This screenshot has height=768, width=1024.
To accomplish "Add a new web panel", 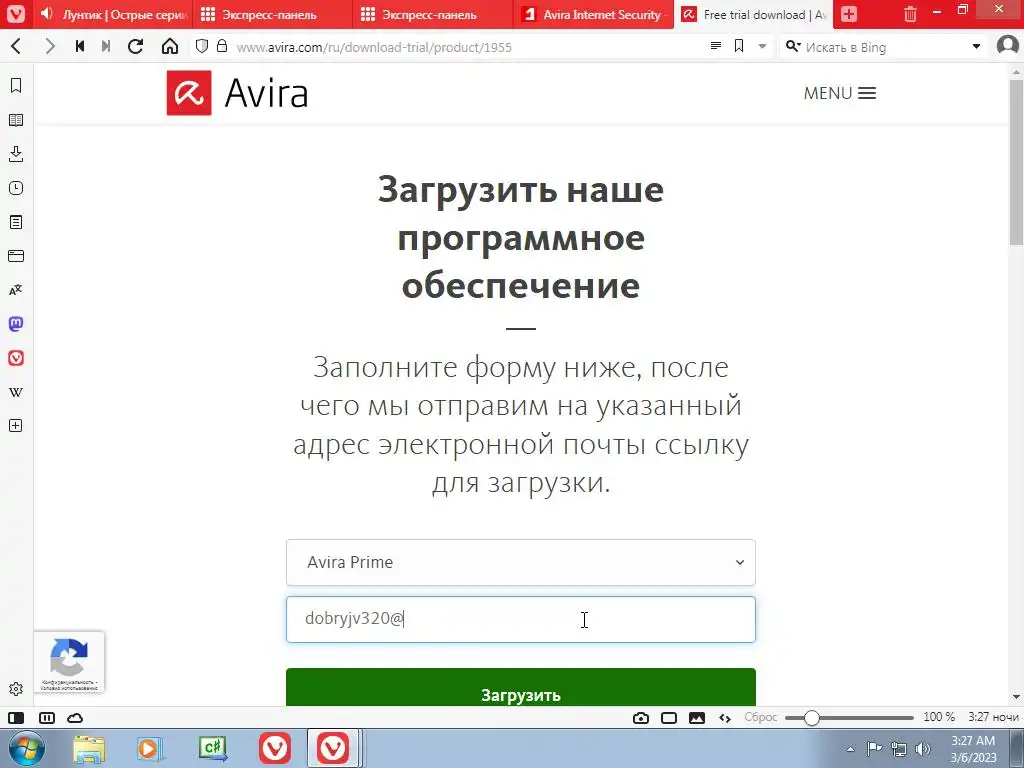I will (x=16, y=426).
